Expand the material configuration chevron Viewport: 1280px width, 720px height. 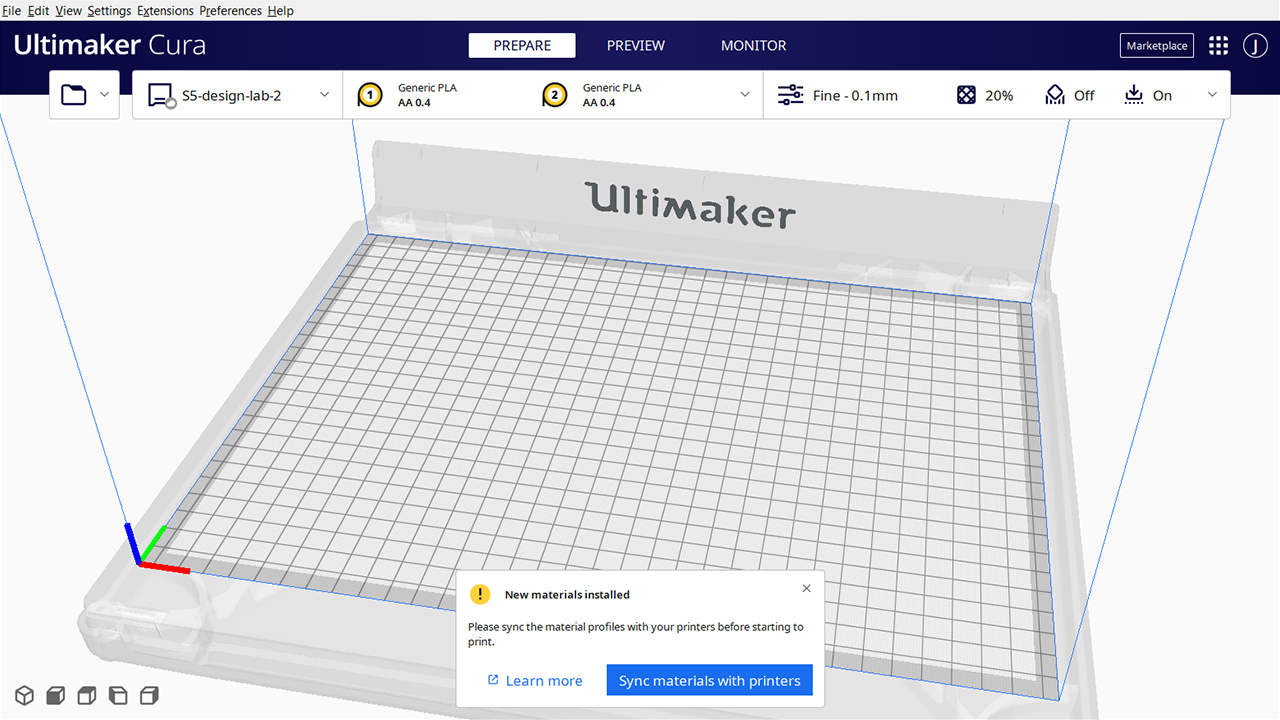[x=745, y=95]
